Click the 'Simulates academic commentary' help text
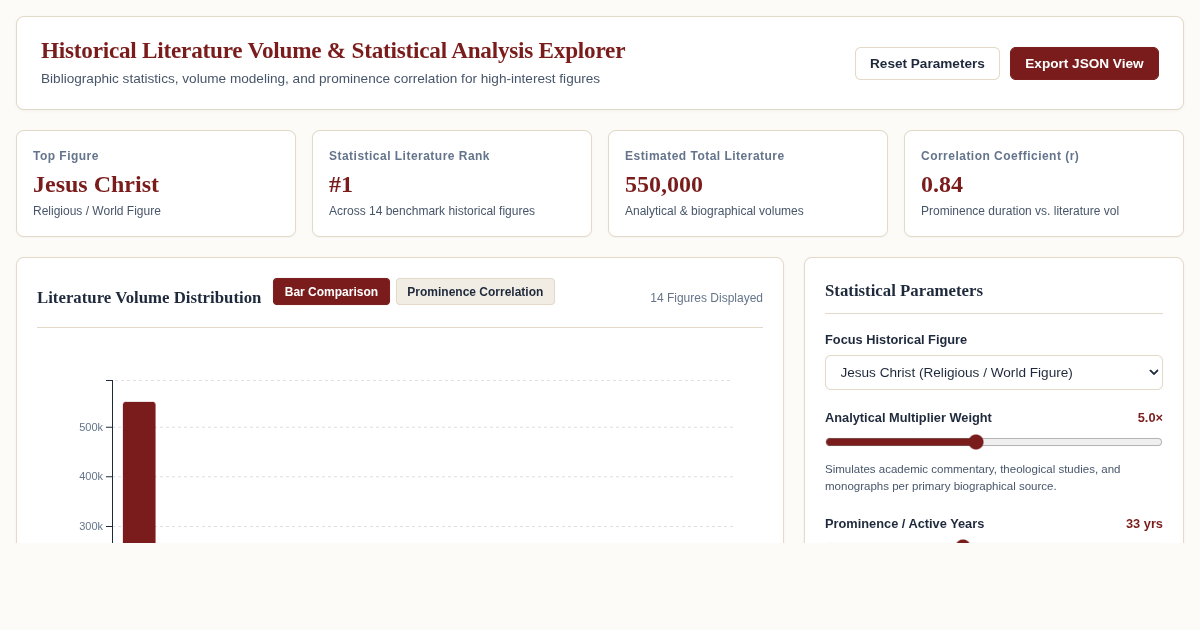Image resolution: width=1200 pixels, height=630 pixels. (972, 477)
